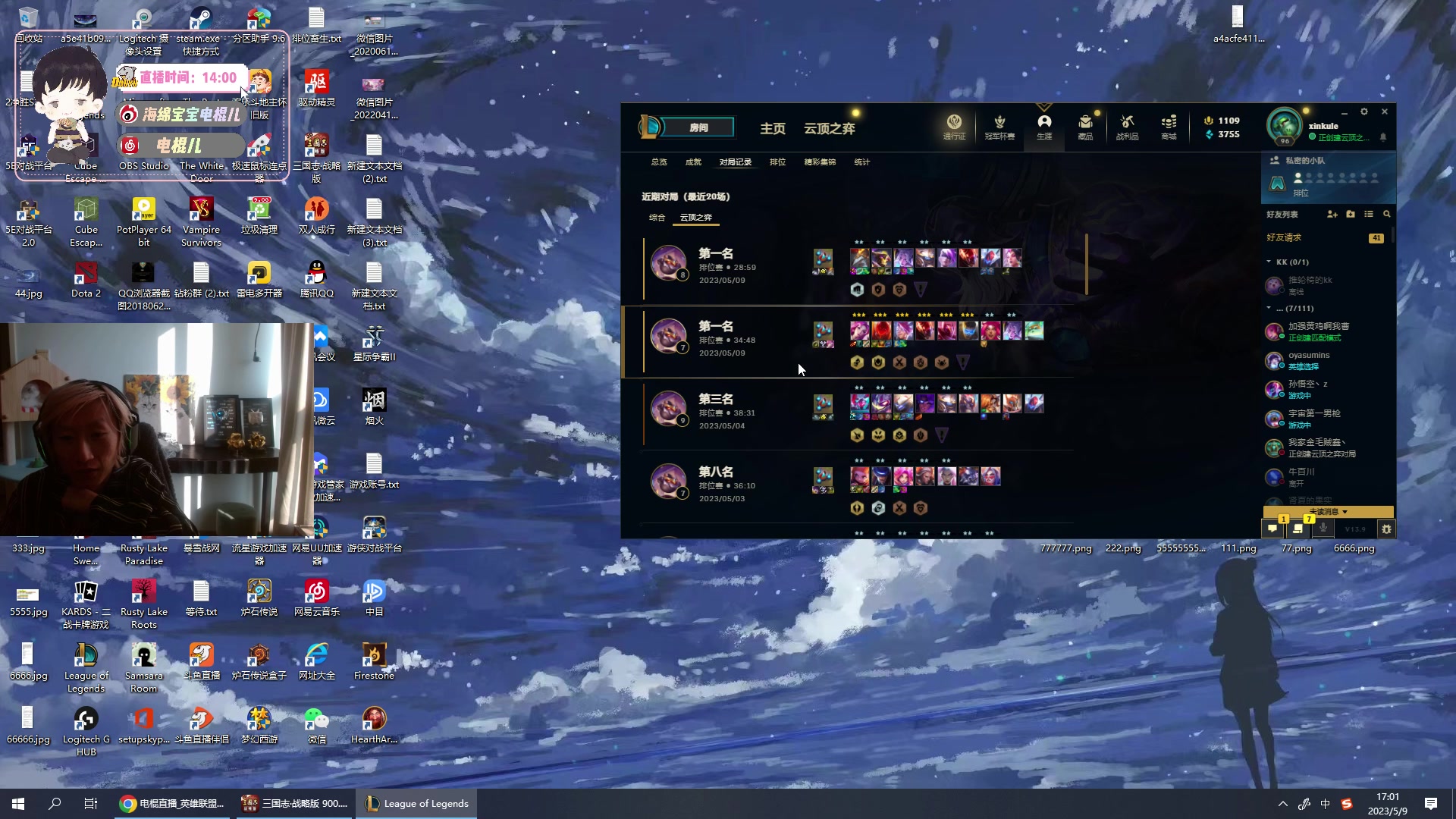Click the 私密的小队 party panel
This screenshot has width=1456, height=819.
[x=1328, y=177]
